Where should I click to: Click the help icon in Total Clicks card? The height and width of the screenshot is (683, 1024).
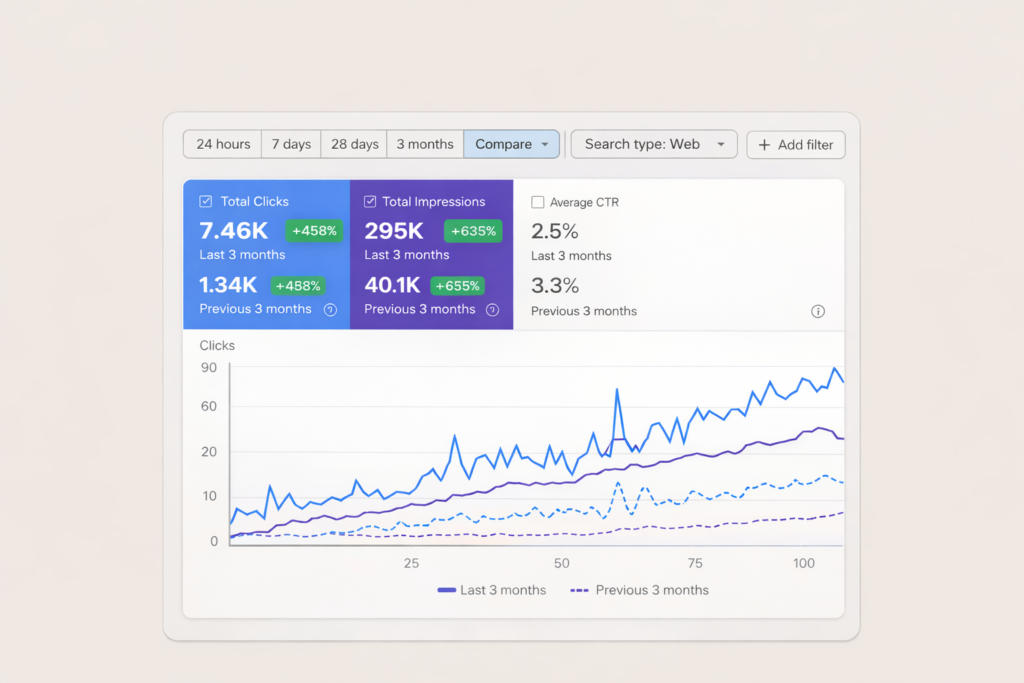330,310
